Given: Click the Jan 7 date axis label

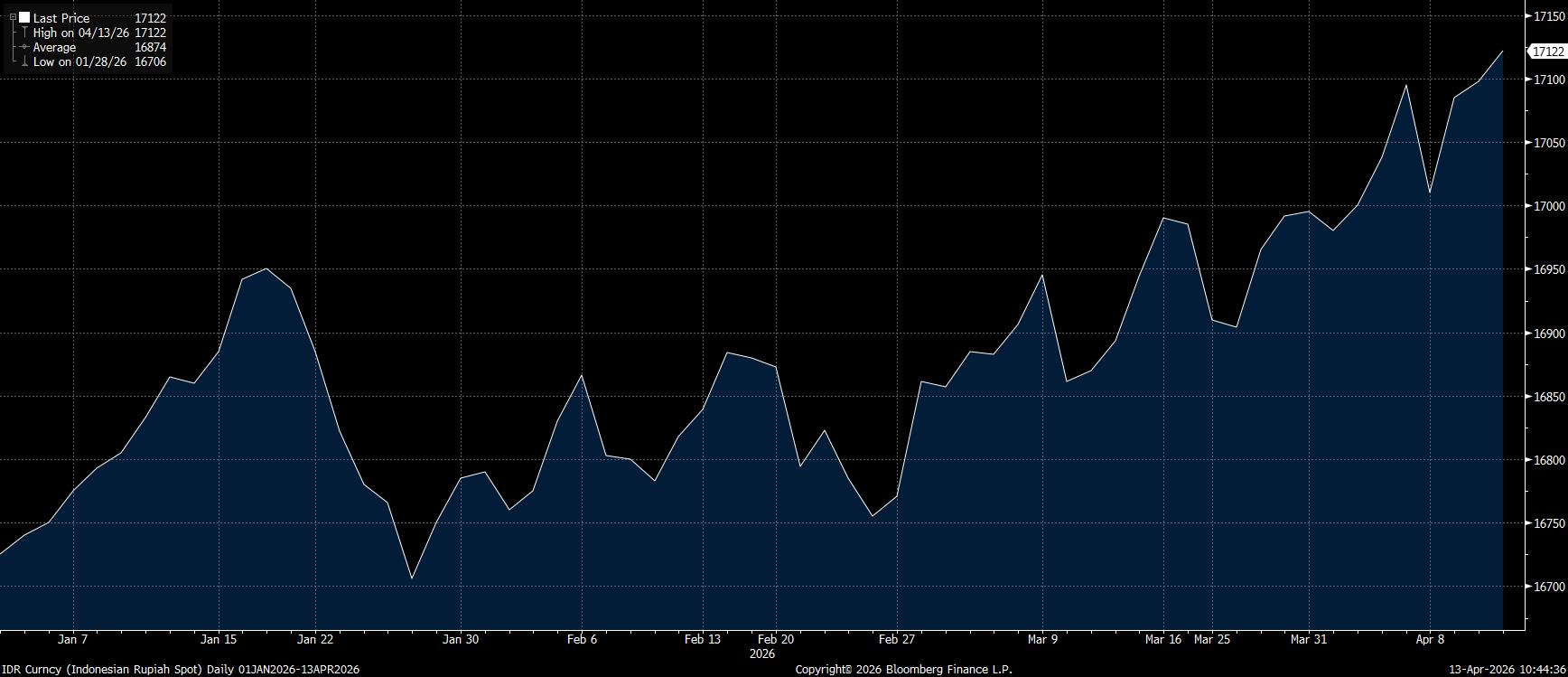Looking at the screenshot, I should [73, 639].
